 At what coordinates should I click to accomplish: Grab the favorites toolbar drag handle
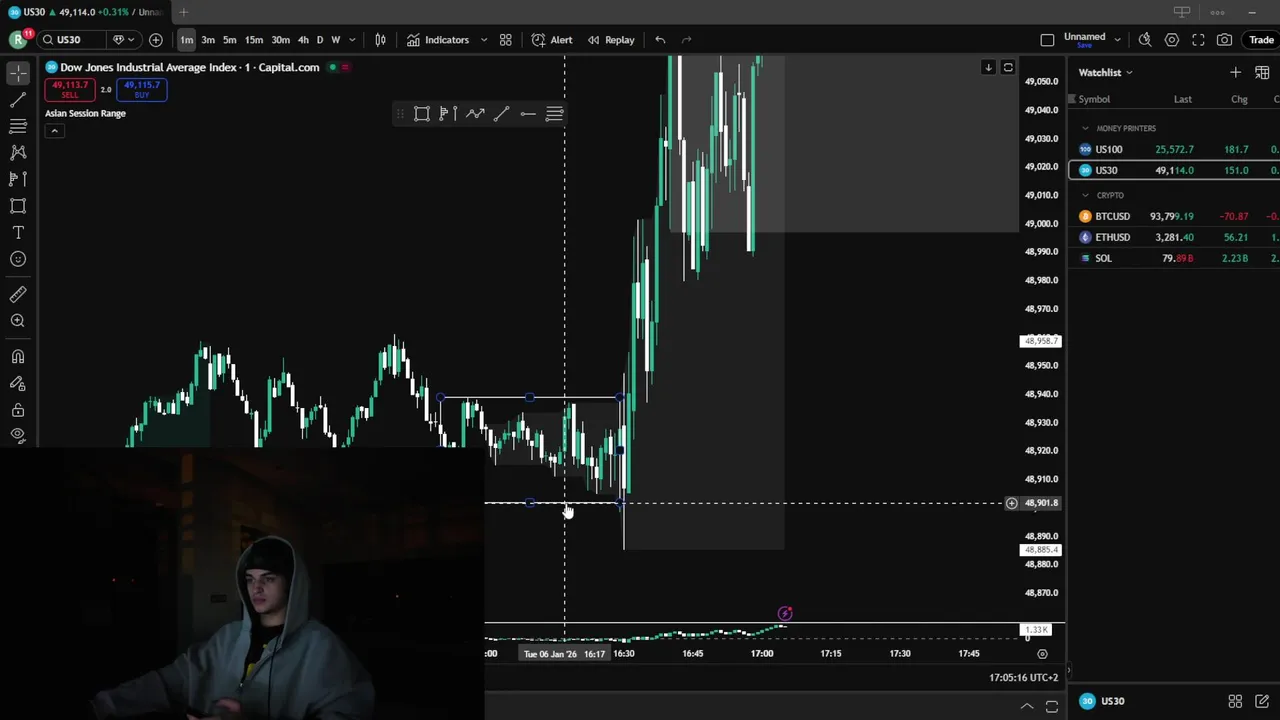[x=400, y=114]
